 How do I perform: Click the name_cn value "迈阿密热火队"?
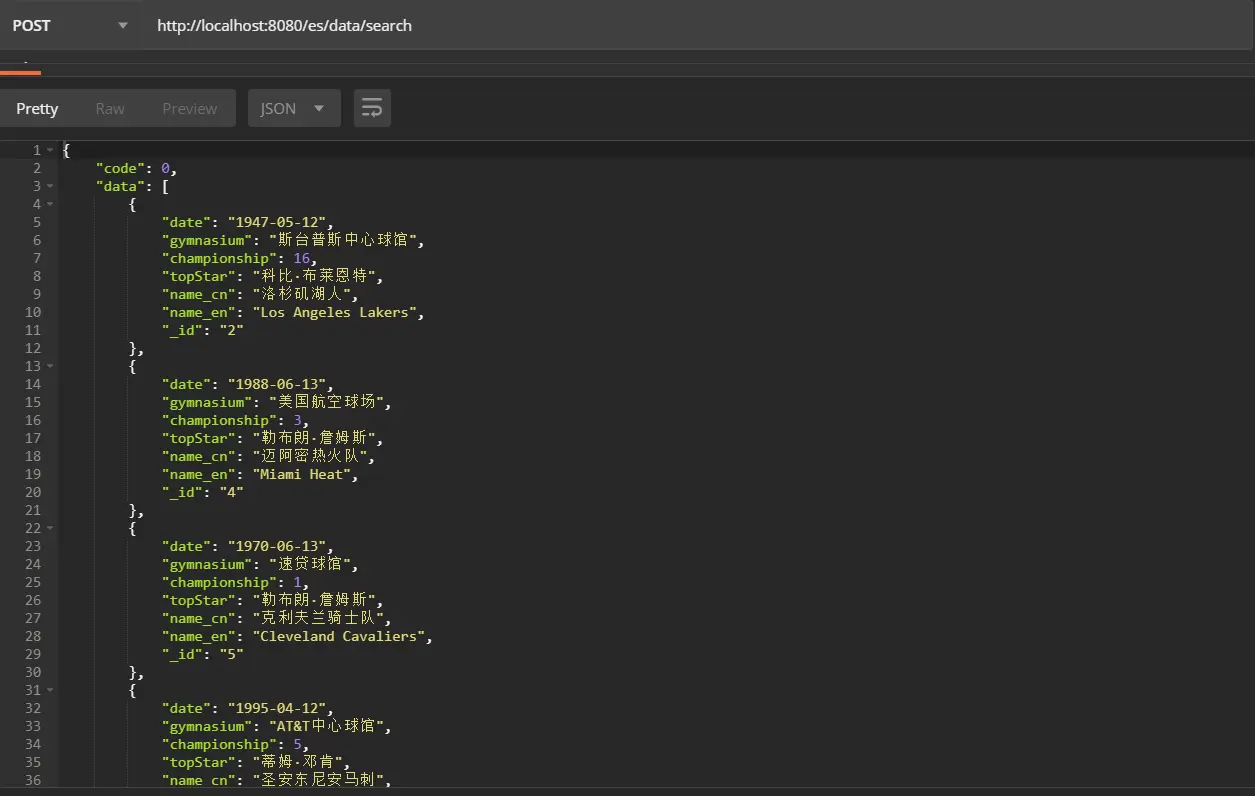(x=310, y=456)
